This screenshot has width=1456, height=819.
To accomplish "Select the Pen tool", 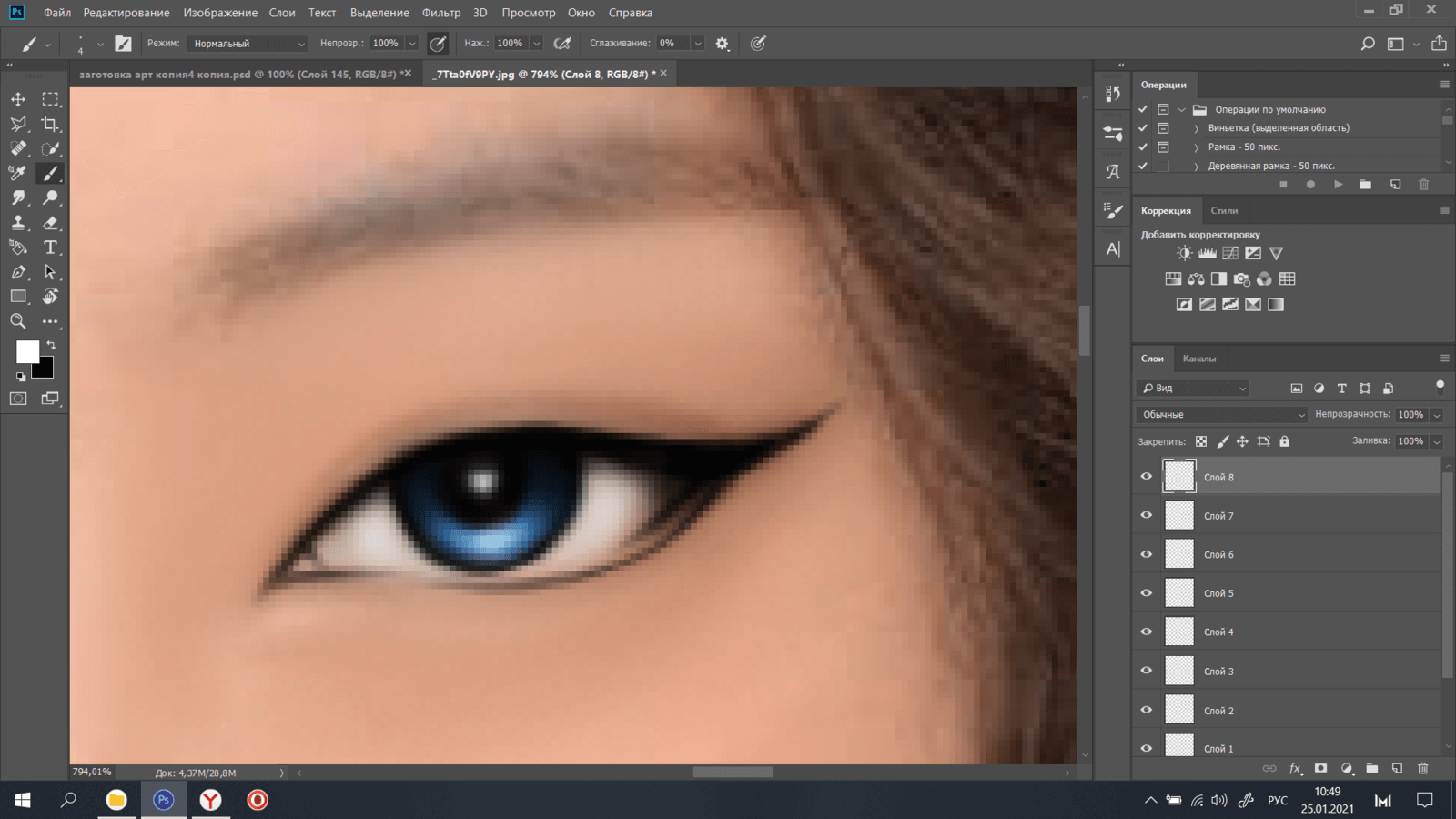I will [18, 272].
